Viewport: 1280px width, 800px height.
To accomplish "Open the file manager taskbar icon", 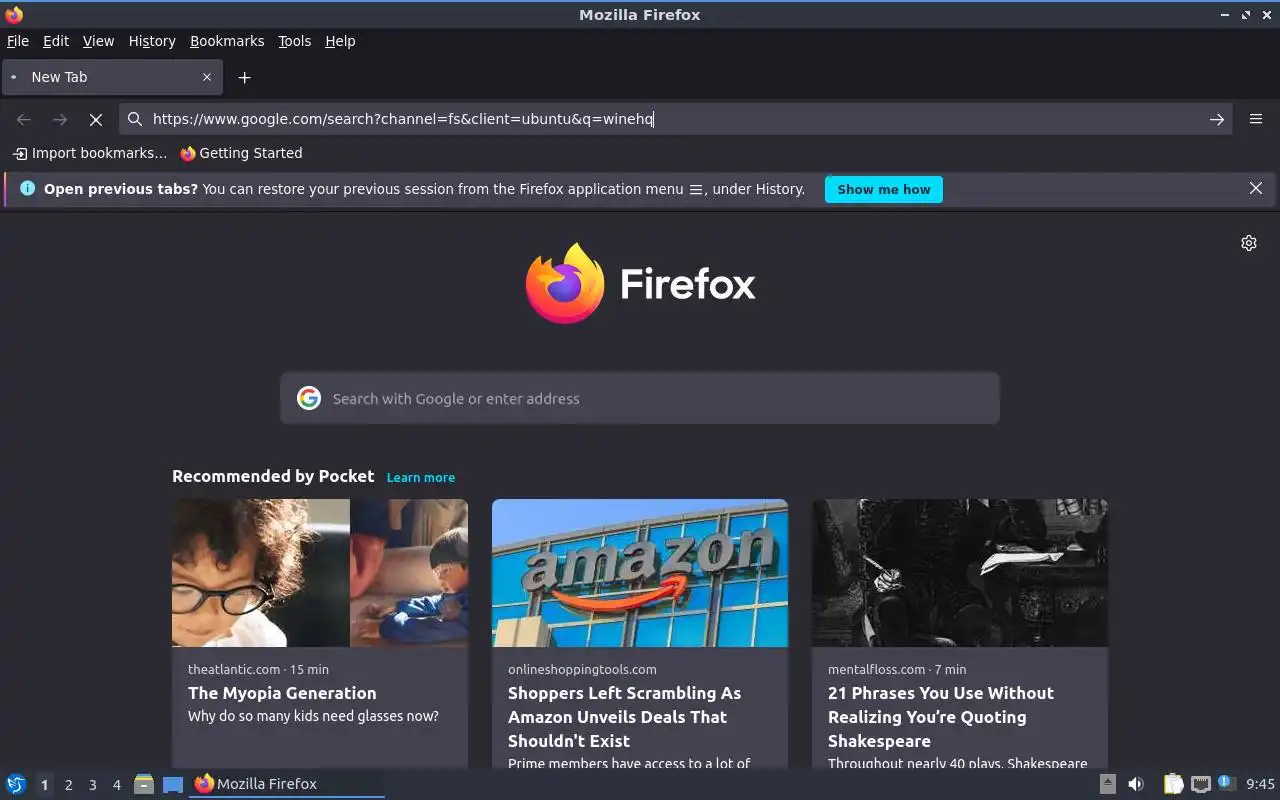I will click(144, 784).
